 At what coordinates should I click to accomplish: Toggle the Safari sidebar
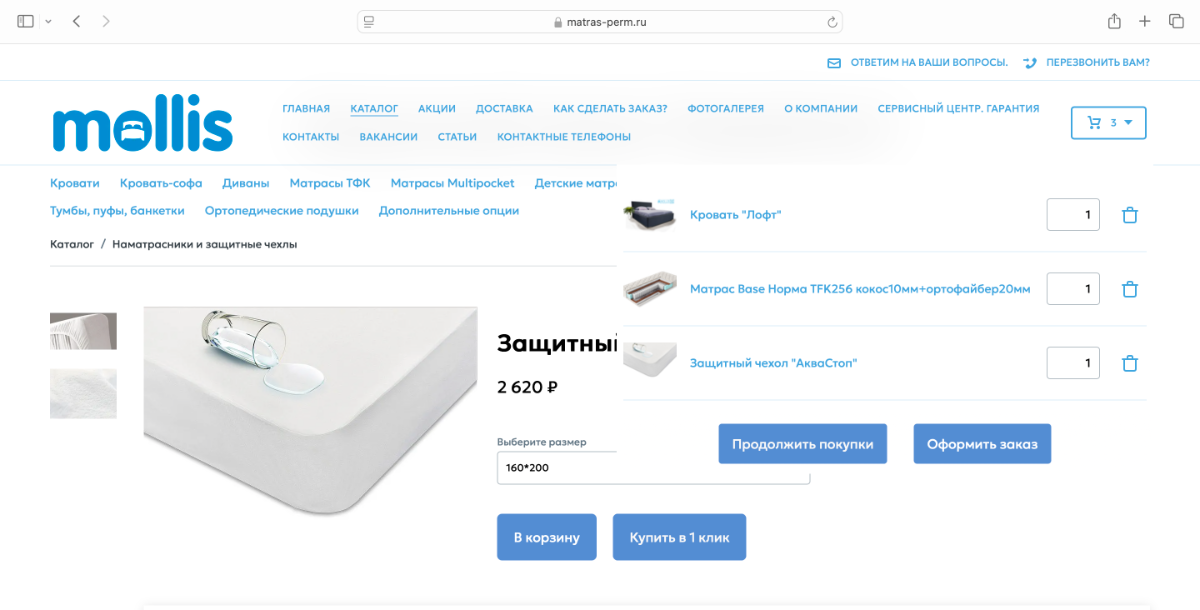click(x=26, y=21)
